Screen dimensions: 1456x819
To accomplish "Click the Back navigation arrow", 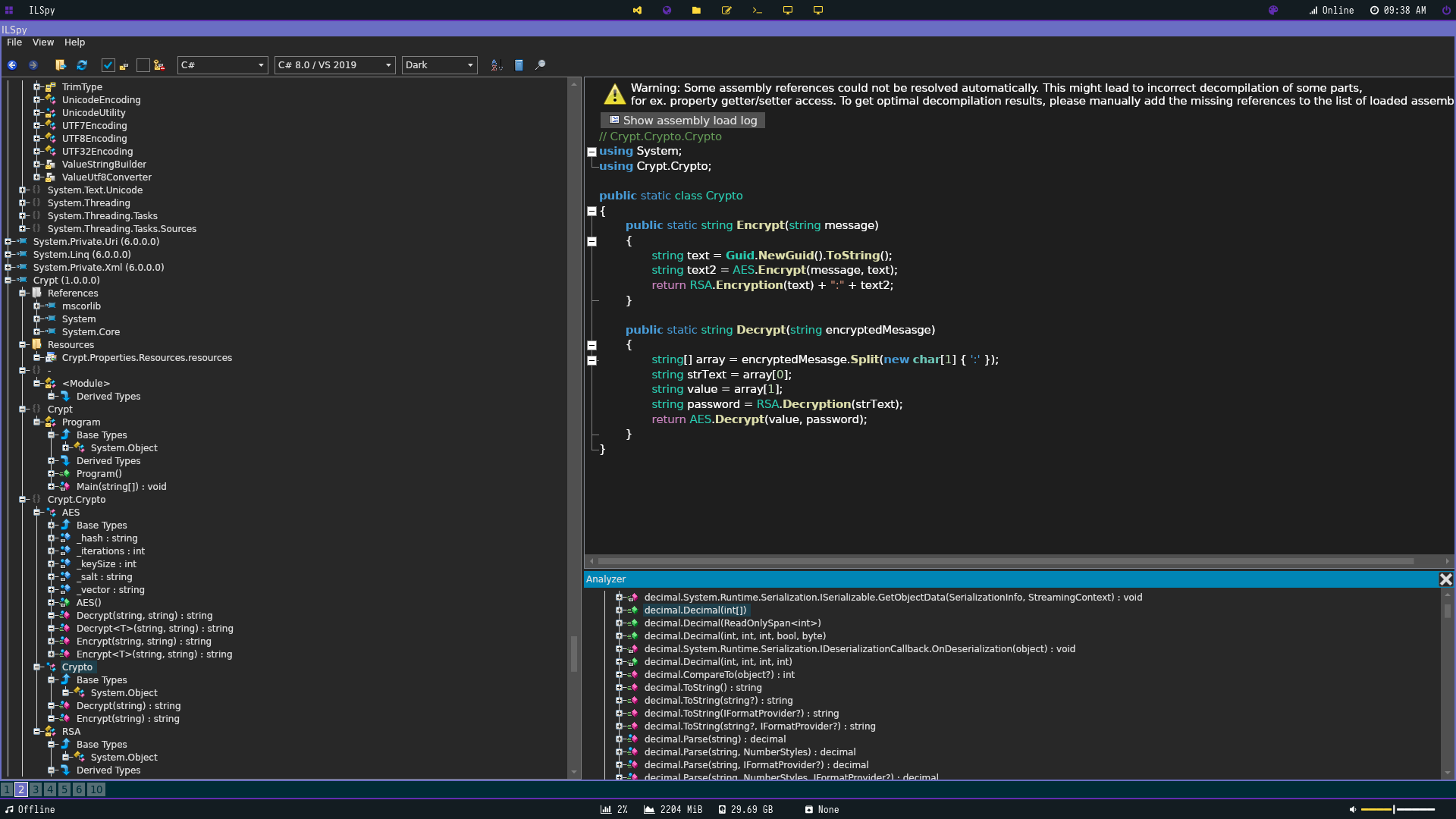I will click(x=12, y=65).
